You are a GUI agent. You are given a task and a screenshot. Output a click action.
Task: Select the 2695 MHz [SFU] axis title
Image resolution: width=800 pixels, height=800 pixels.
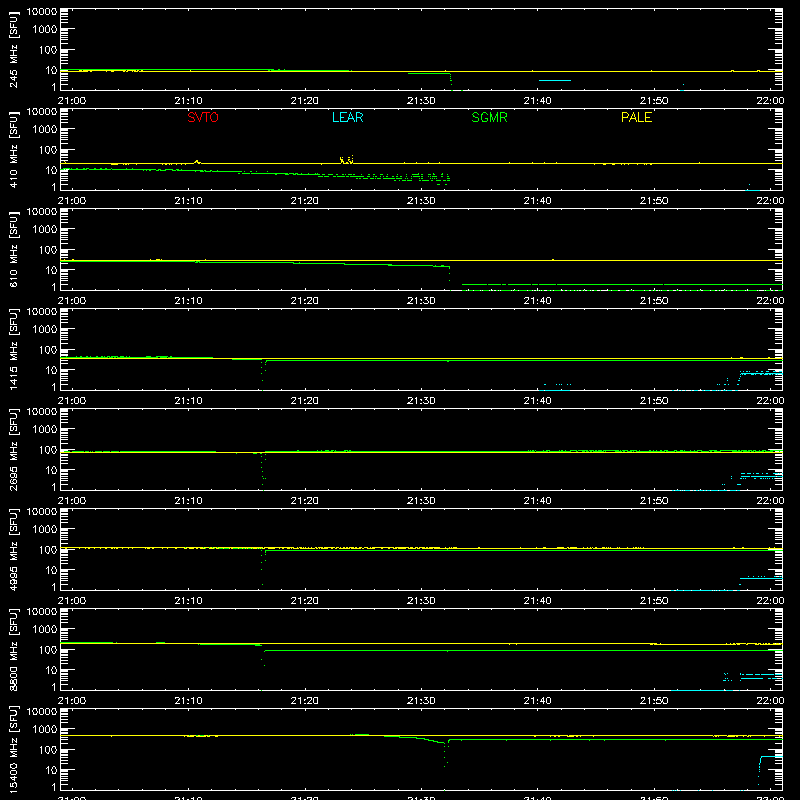[x=14, y=450]
